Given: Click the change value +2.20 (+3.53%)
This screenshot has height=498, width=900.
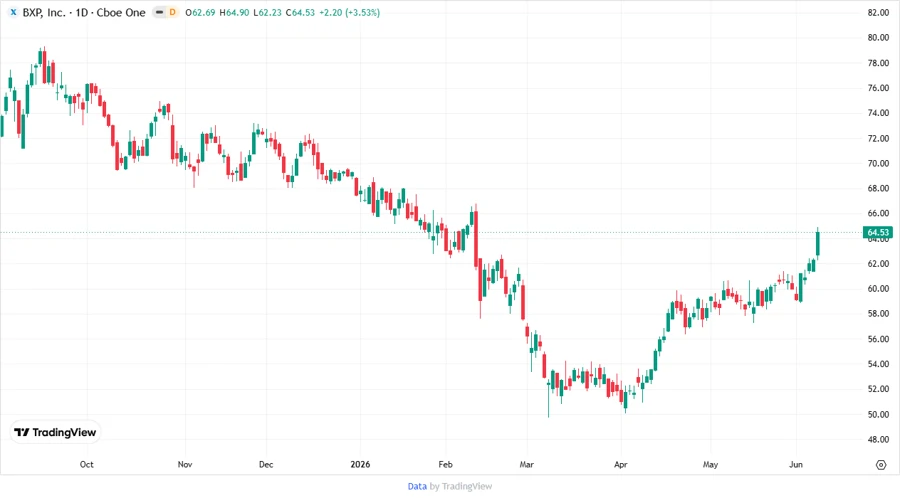Looking at the screenshot, I should tap(350, 13).
